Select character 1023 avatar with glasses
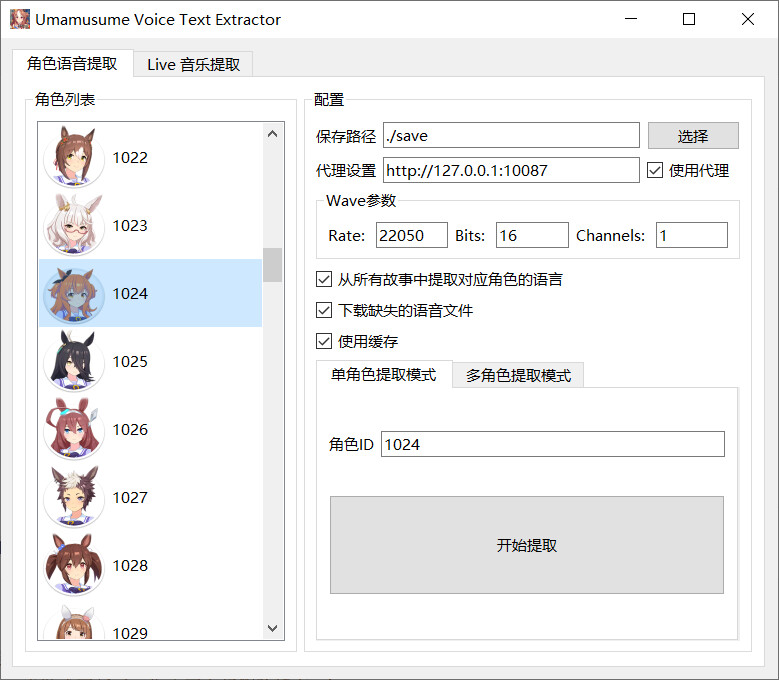Screen dimensions: 779x680 click(74, 225)
